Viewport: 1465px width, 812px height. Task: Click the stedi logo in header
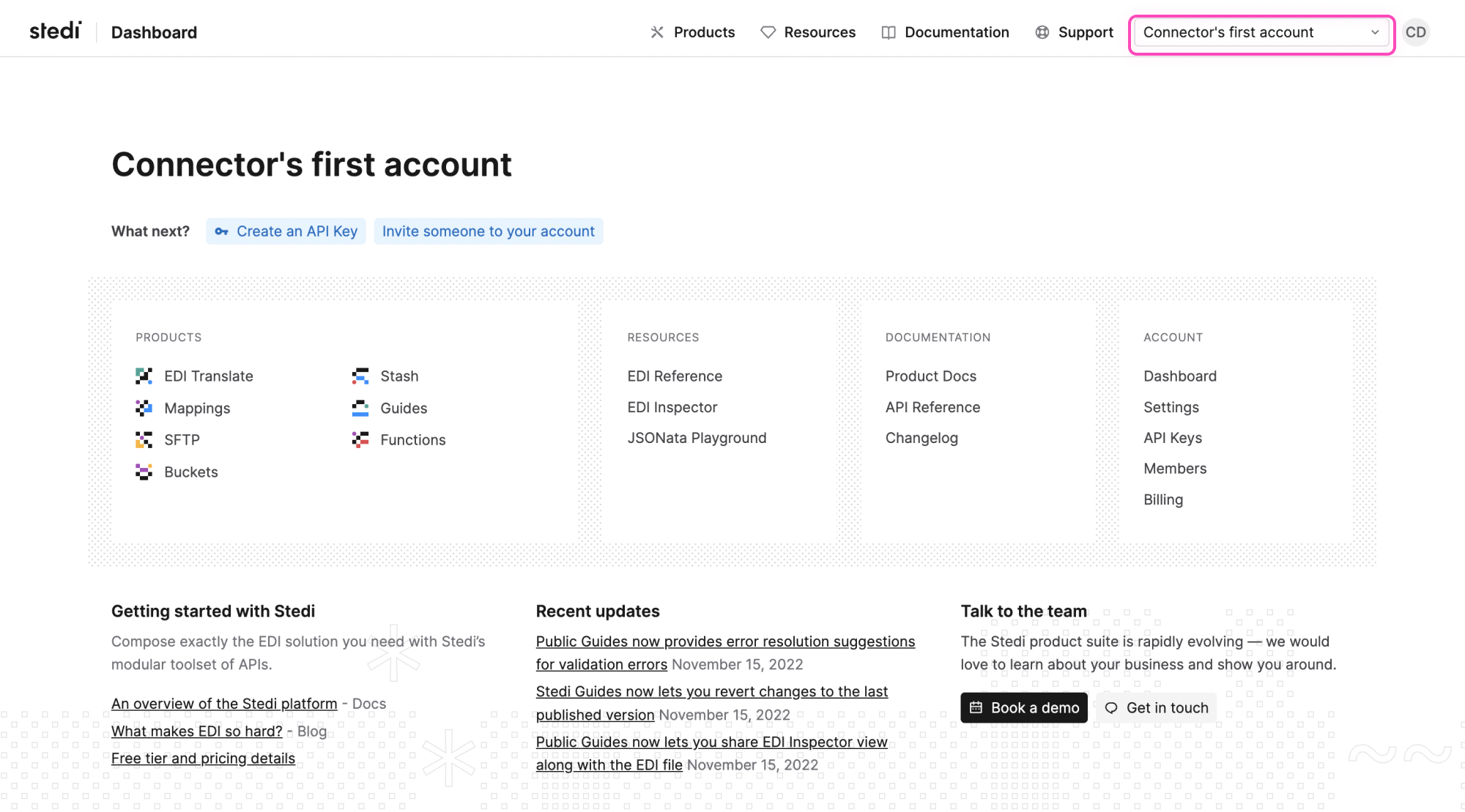[x=55, y=31]
